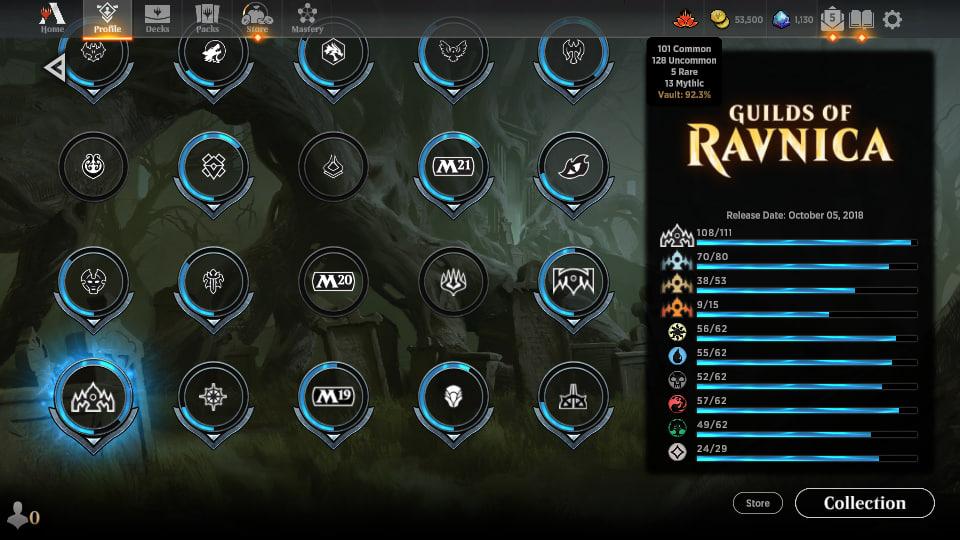Open the friends list silhouette icon

17,516
